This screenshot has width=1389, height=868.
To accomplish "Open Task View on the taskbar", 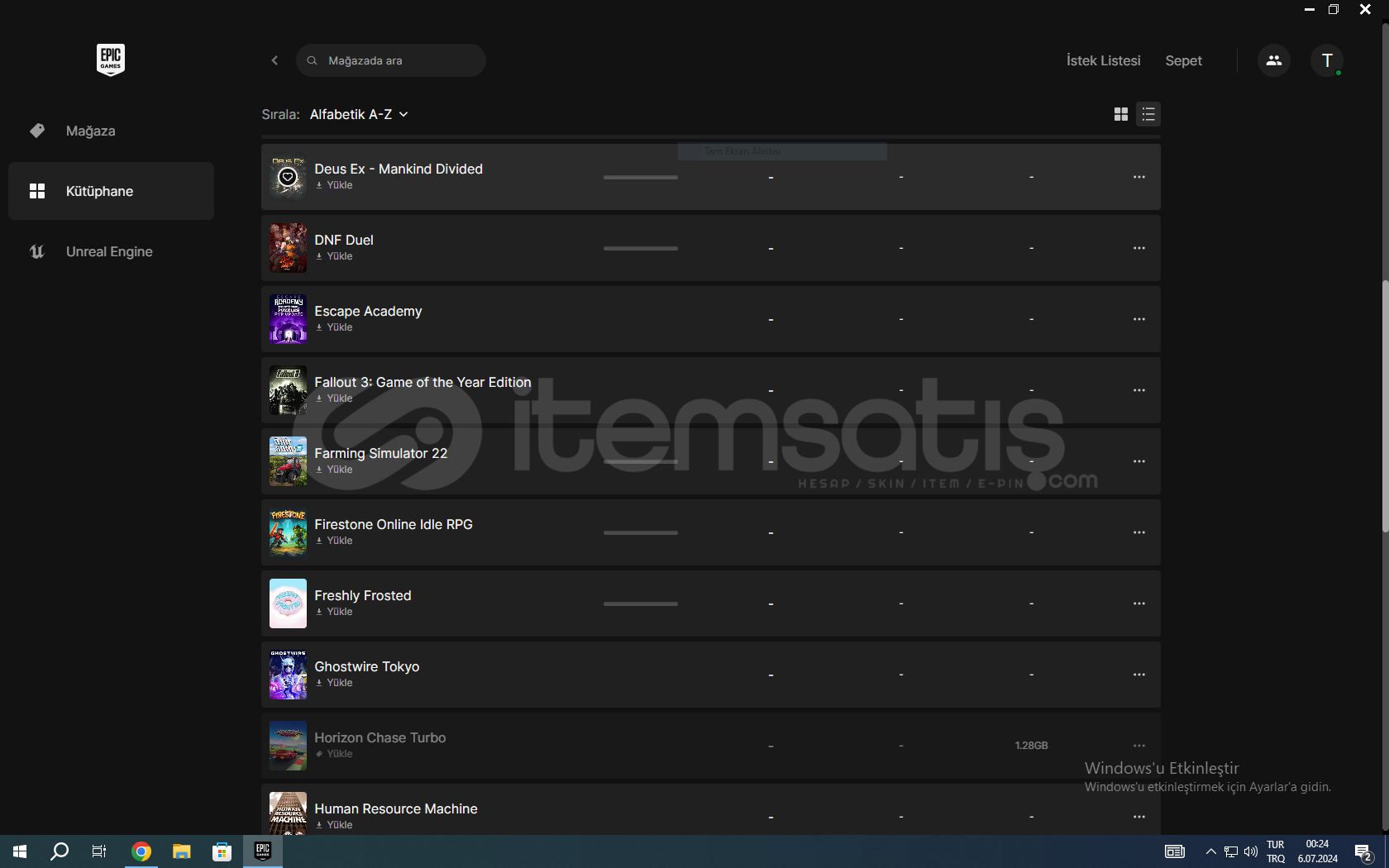I will tap(99, 851).
